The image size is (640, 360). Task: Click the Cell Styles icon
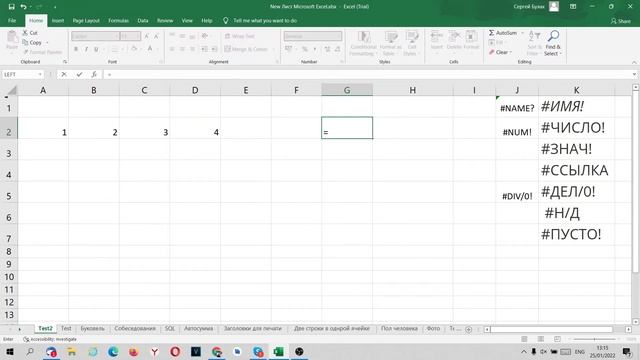pyautogui.click(x=411, y=37)
